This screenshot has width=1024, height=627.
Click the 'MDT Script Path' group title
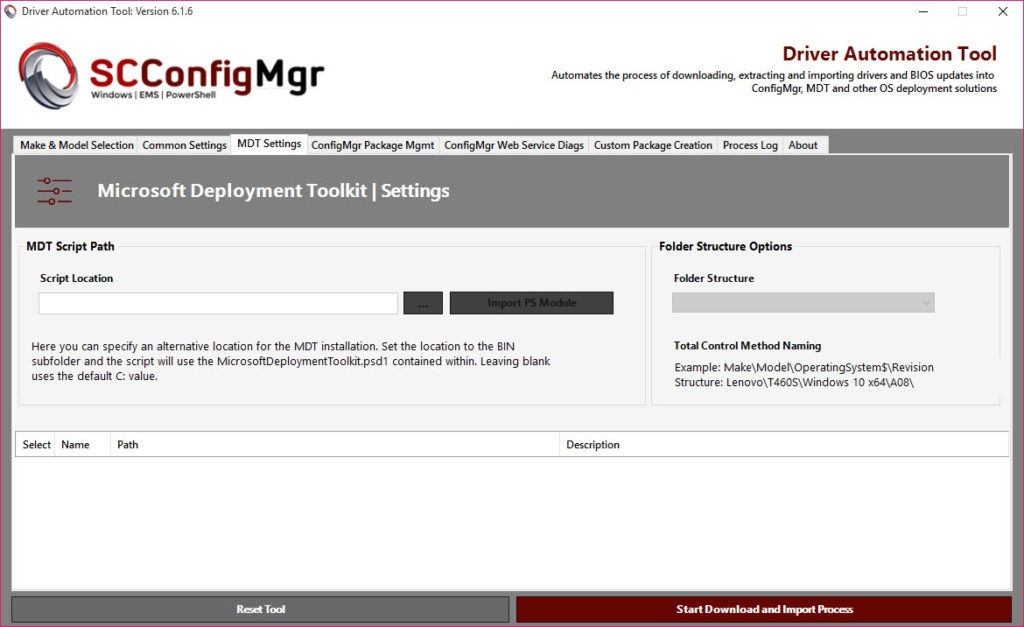point(71,246)
